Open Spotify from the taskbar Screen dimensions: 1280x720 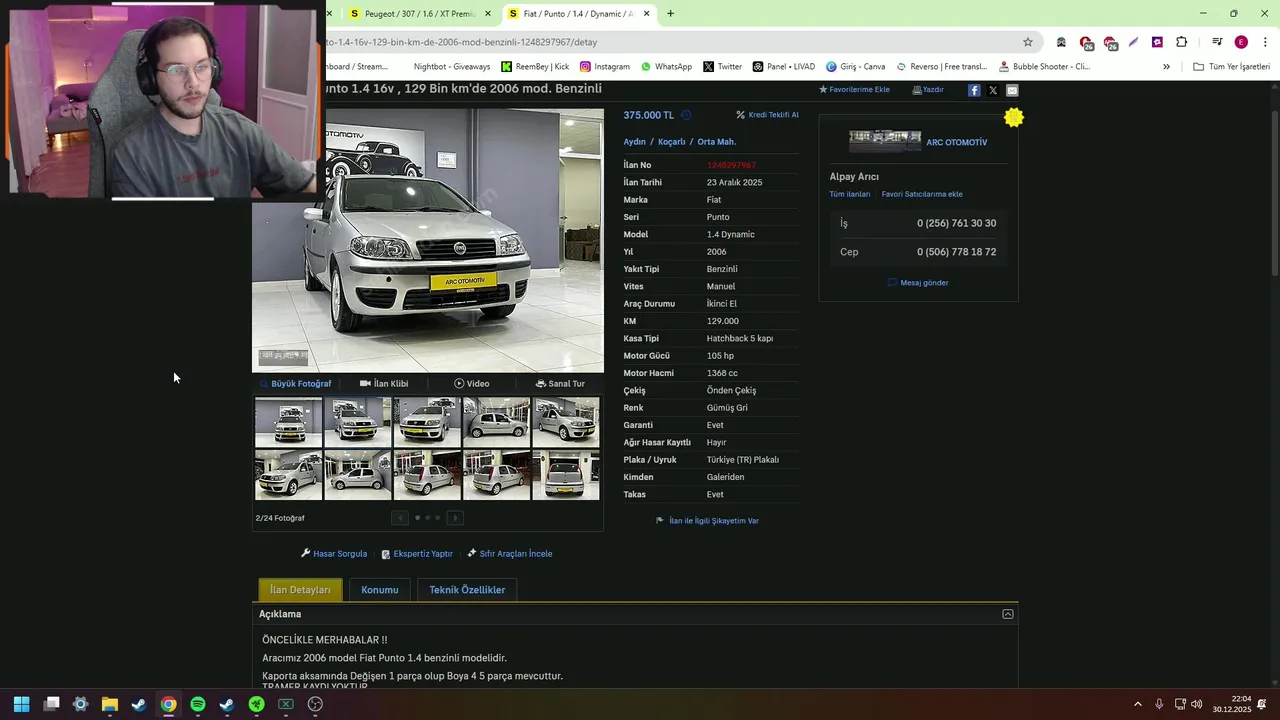pos(198,704)
